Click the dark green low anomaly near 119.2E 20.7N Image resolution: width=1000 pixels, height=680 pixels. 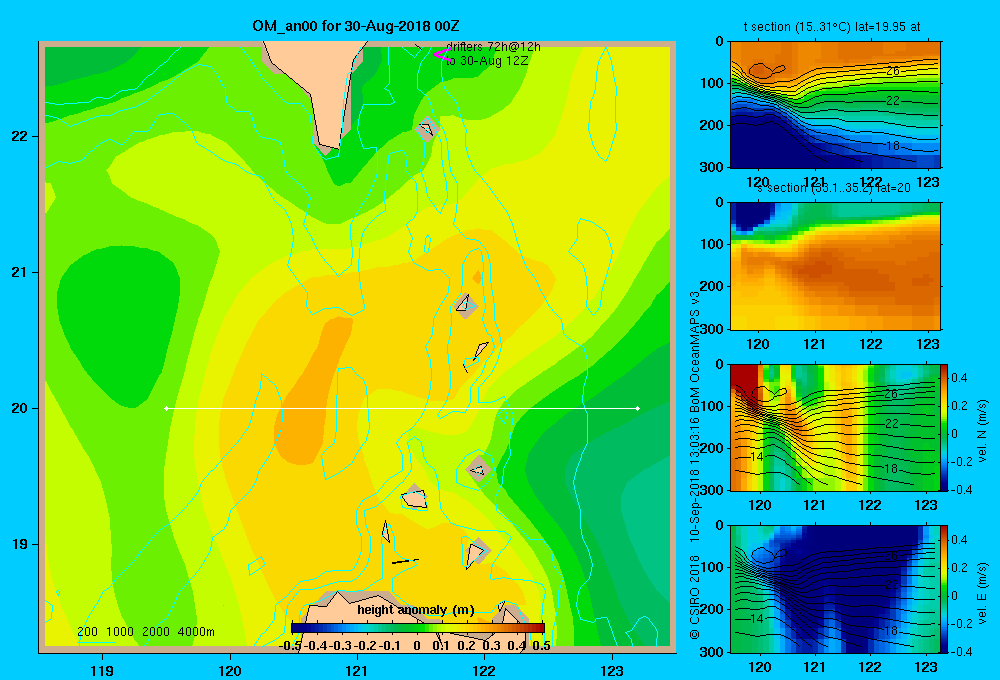click(118, 325)
